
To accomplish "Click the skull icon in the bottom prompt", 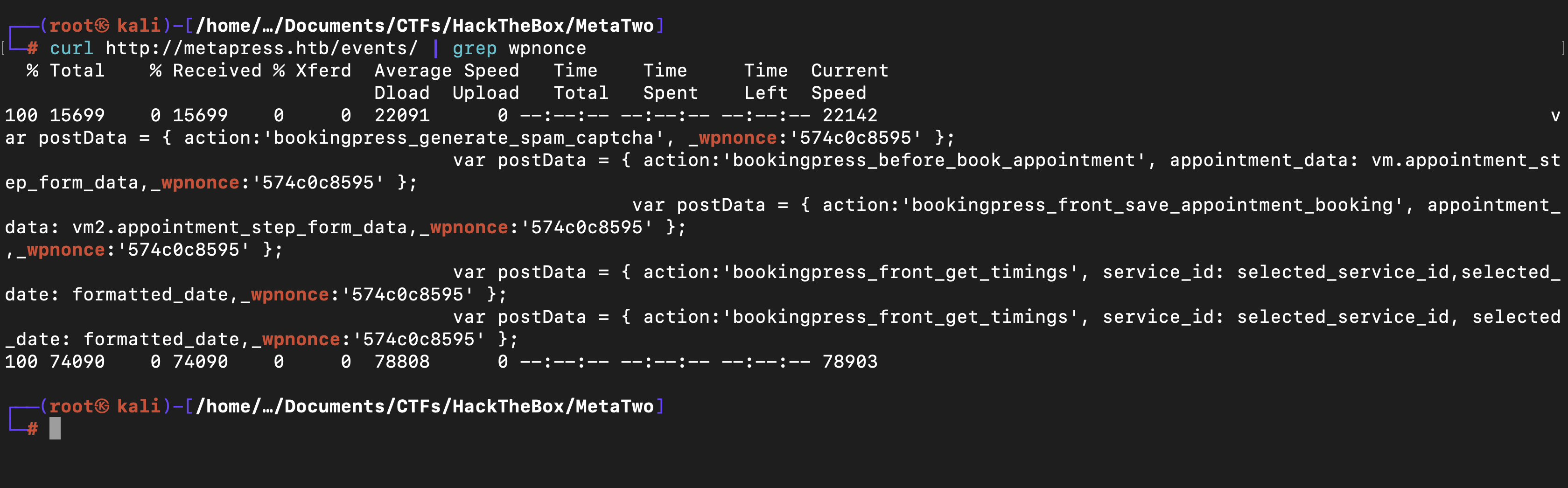I will click(x=102, y=406).
